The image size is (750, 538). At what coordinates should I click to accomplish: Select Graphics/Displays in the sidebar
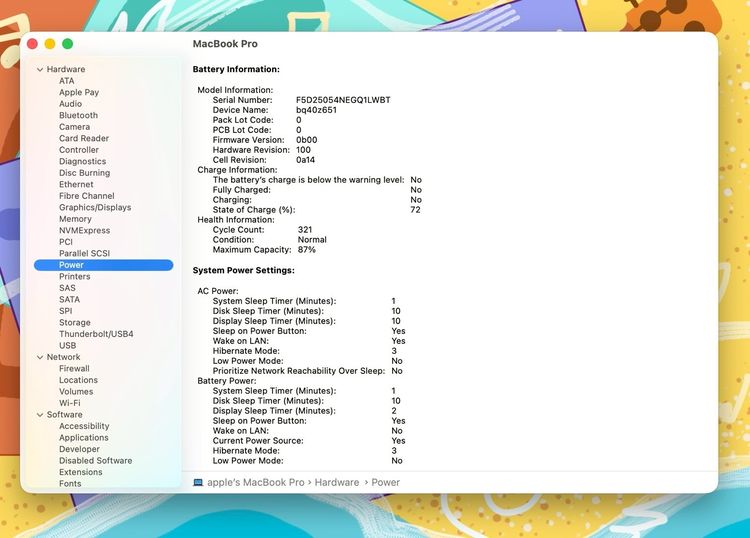[95, 208]
